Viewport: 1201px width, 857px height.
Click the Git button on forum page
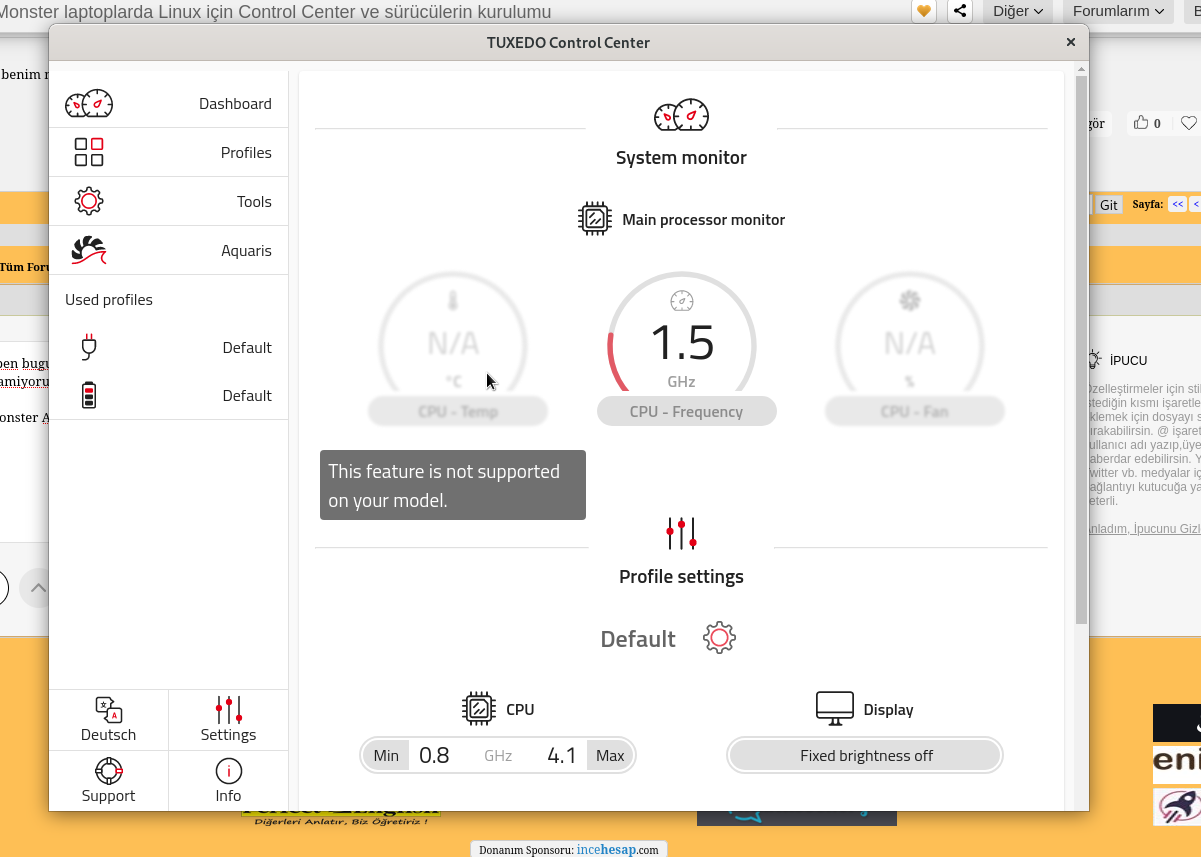(x=1109, y=204)
